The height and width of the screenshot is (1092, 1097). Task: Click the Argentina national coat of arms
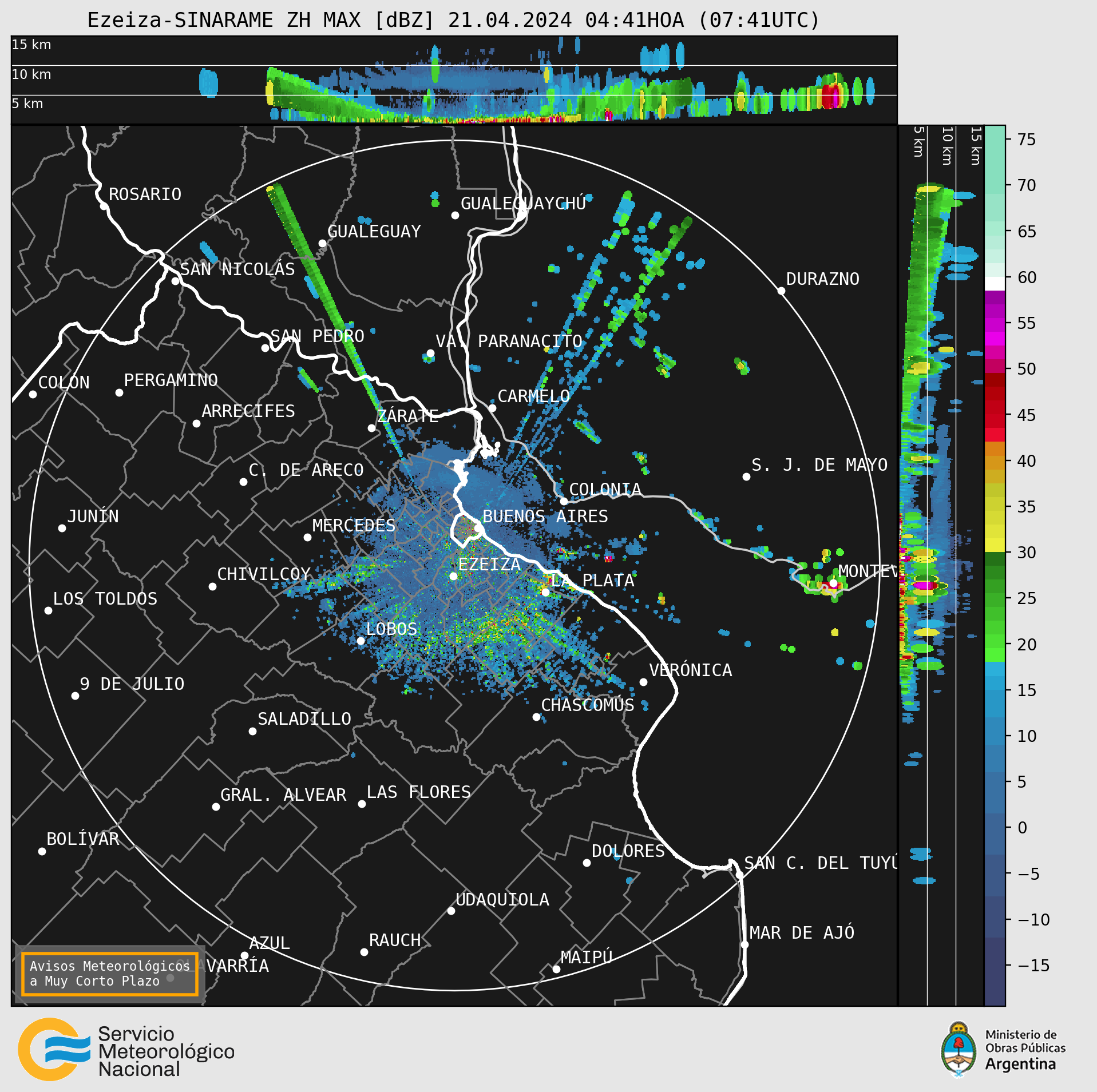tap(959, 1049)
